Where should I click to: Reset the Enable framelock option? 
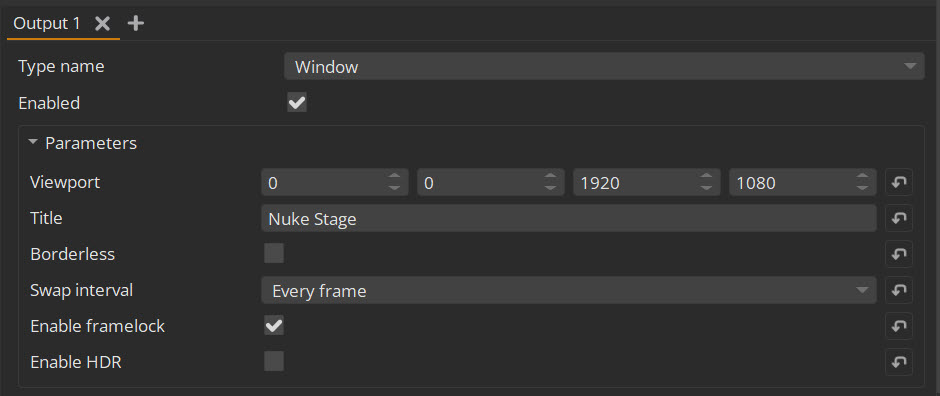899,326
